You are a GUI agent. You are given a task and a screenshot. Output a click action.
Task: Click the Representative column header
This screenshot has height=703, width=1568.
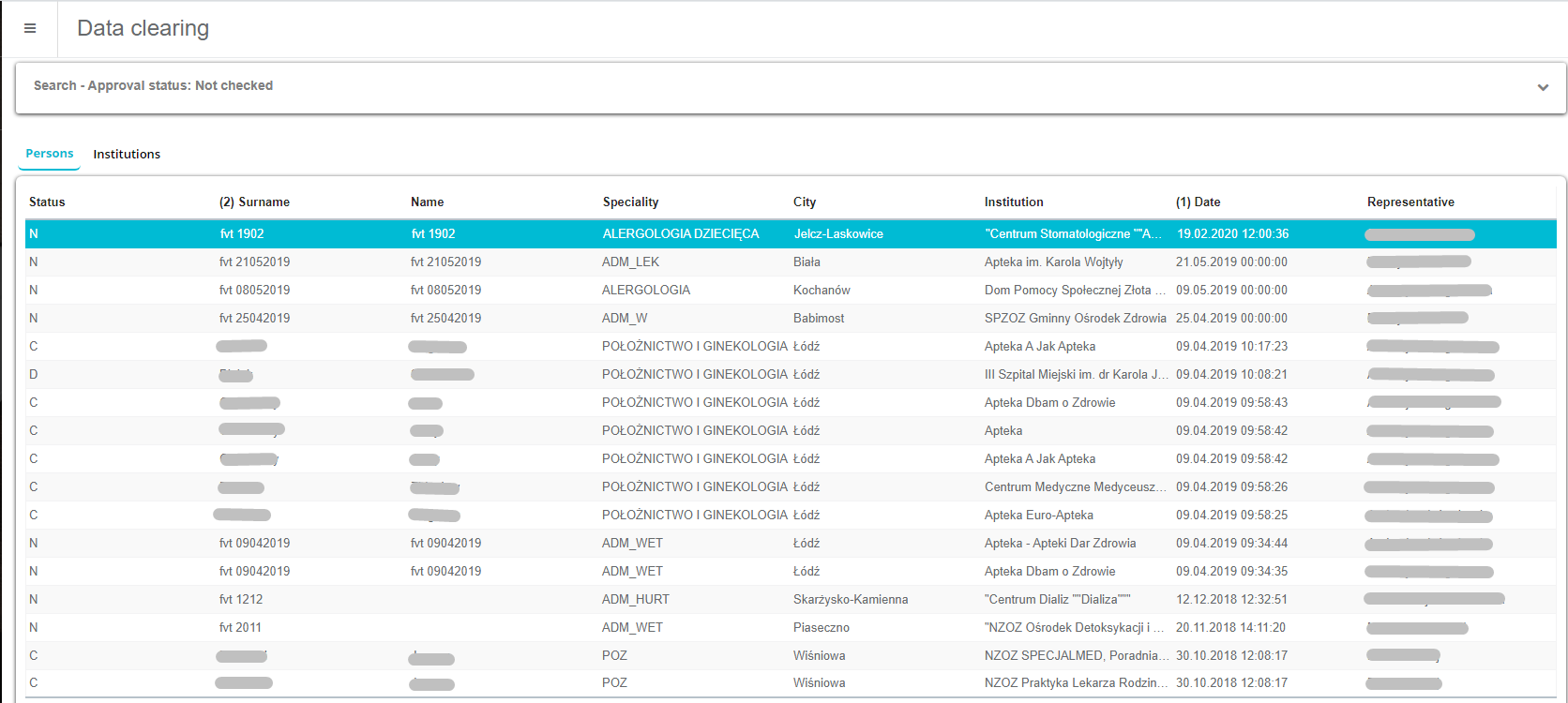(x=1410, y=202)
